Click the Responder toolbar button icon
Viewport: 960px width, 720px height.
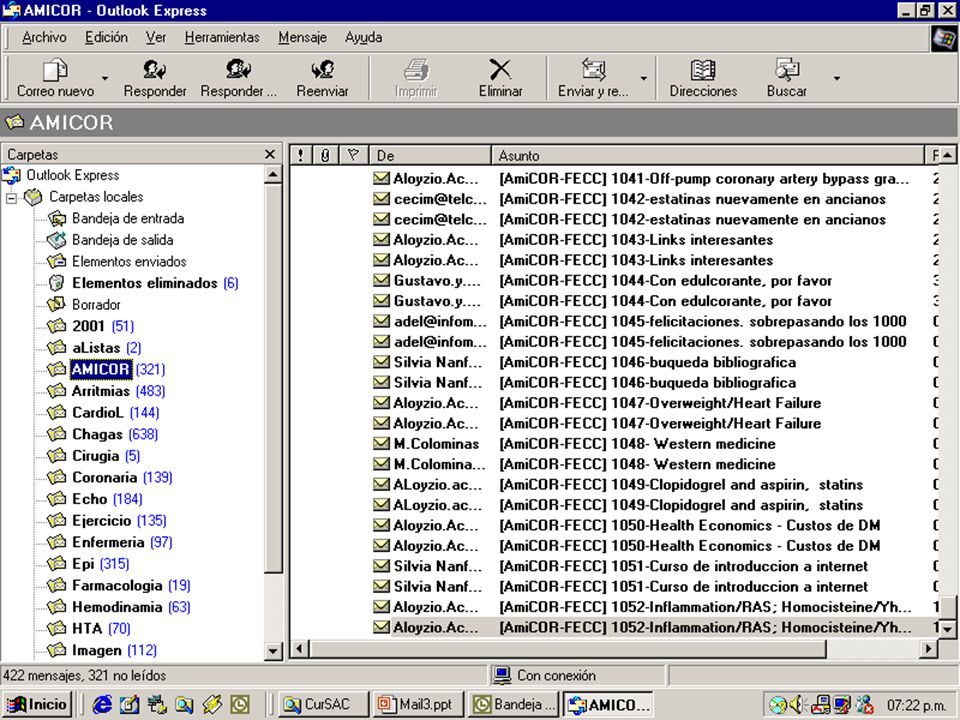(x=154, y=70)
